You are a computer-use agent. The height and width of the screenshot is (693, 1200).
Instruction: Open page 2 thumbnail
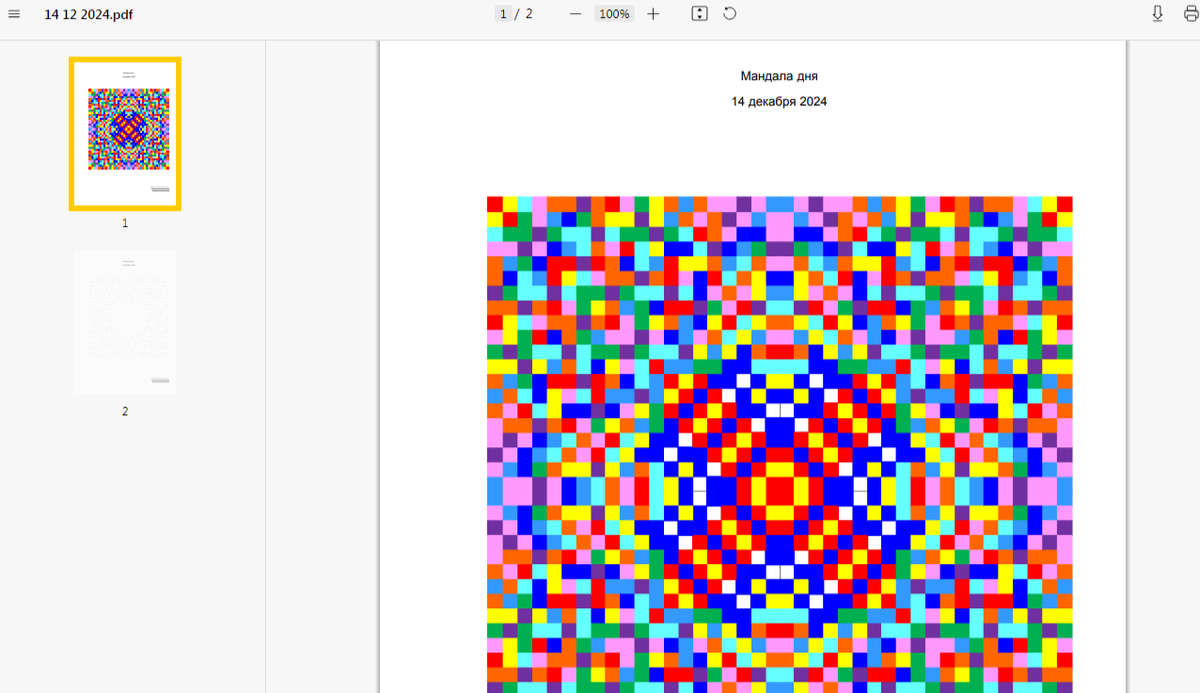pos(125,322)
